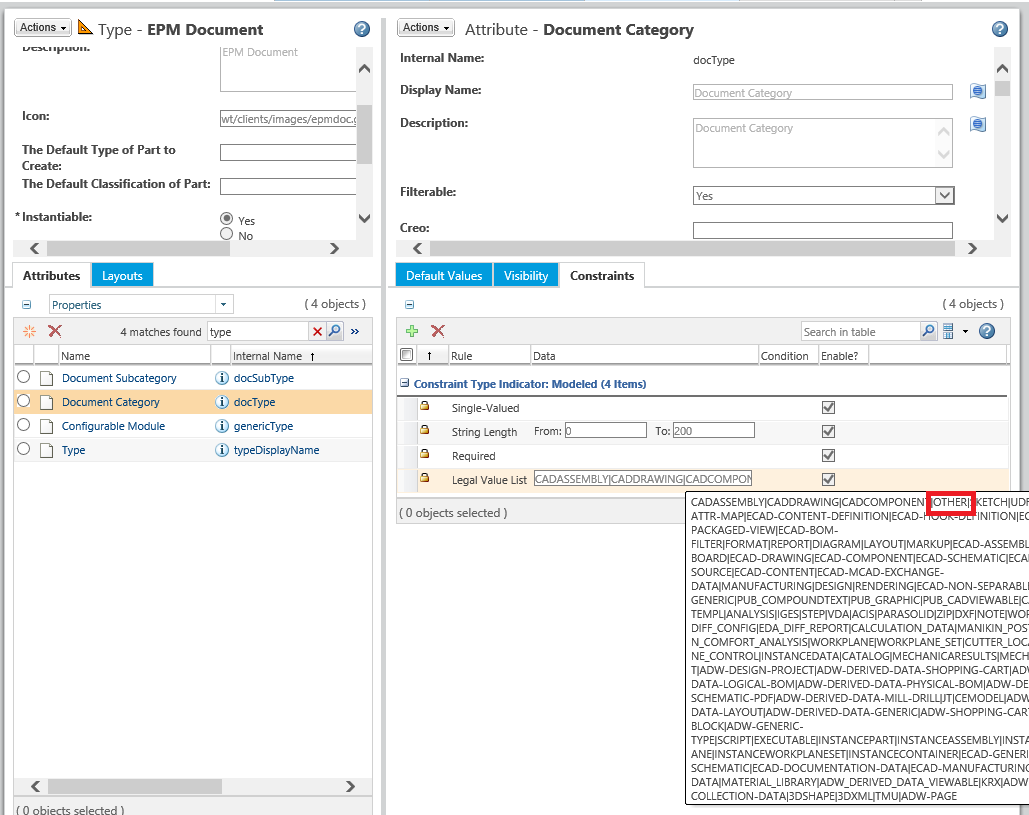
Task: Switch to Default Values tab
Action: coord(444,276)
